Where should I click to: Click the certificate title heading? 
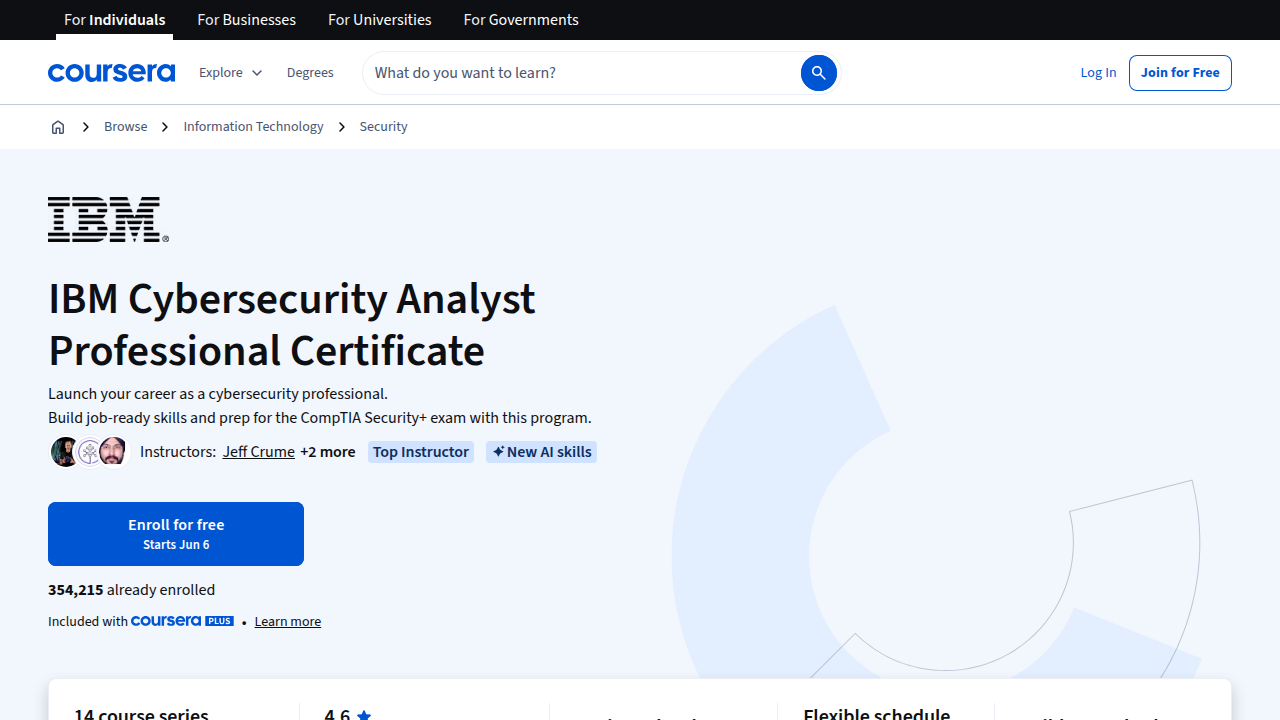292,325
